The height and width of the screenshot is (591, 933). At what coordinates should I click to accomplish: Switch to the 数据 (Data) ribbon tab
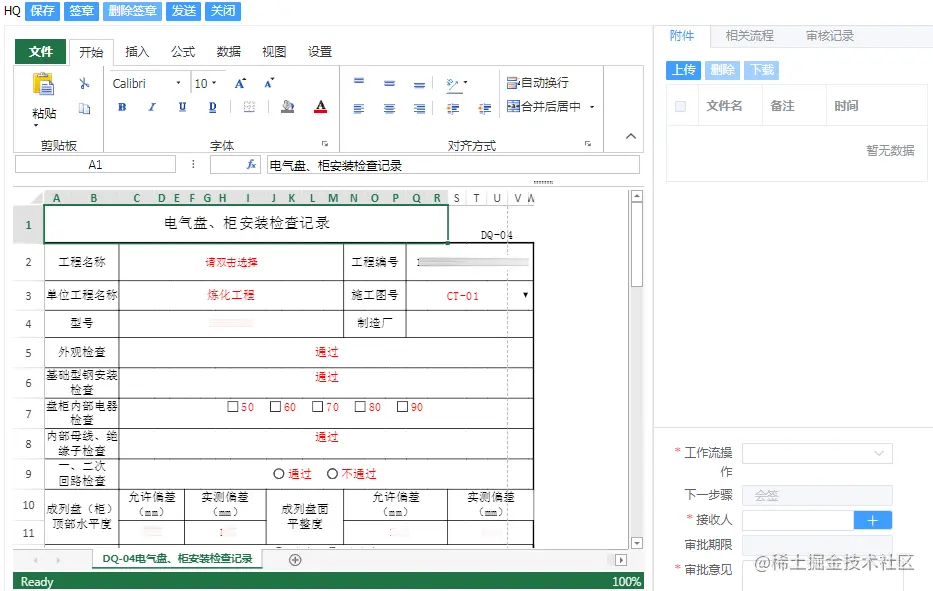(x=228, y=52)
